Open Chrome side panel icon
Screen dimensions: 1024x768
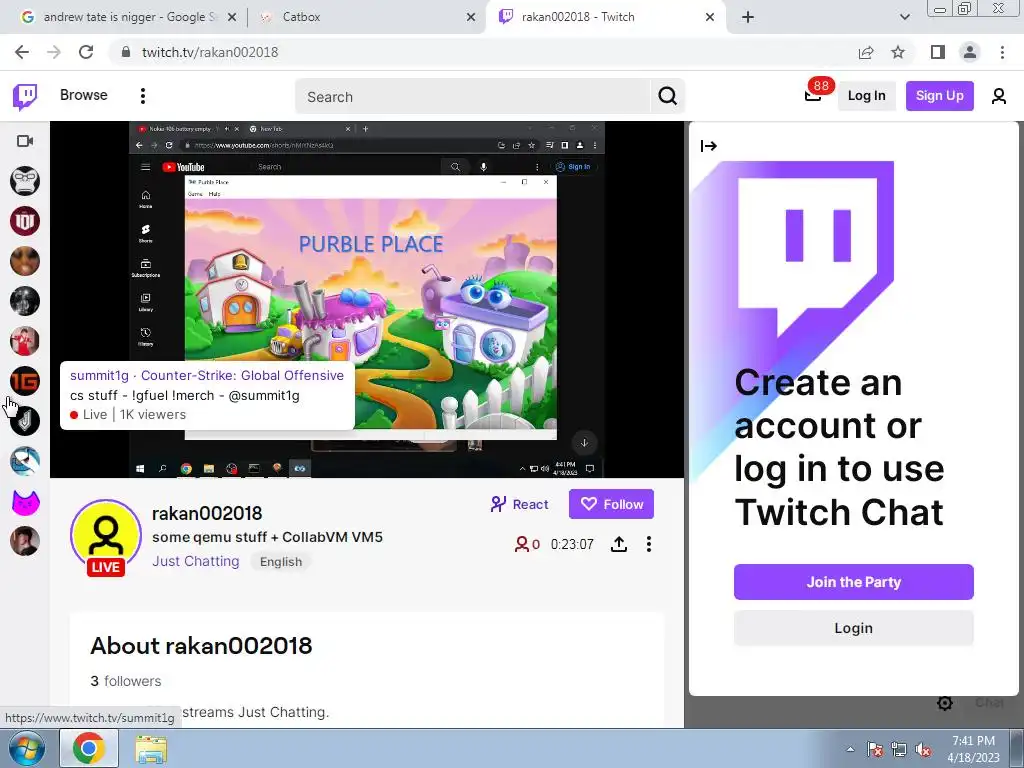coord(938,52)
